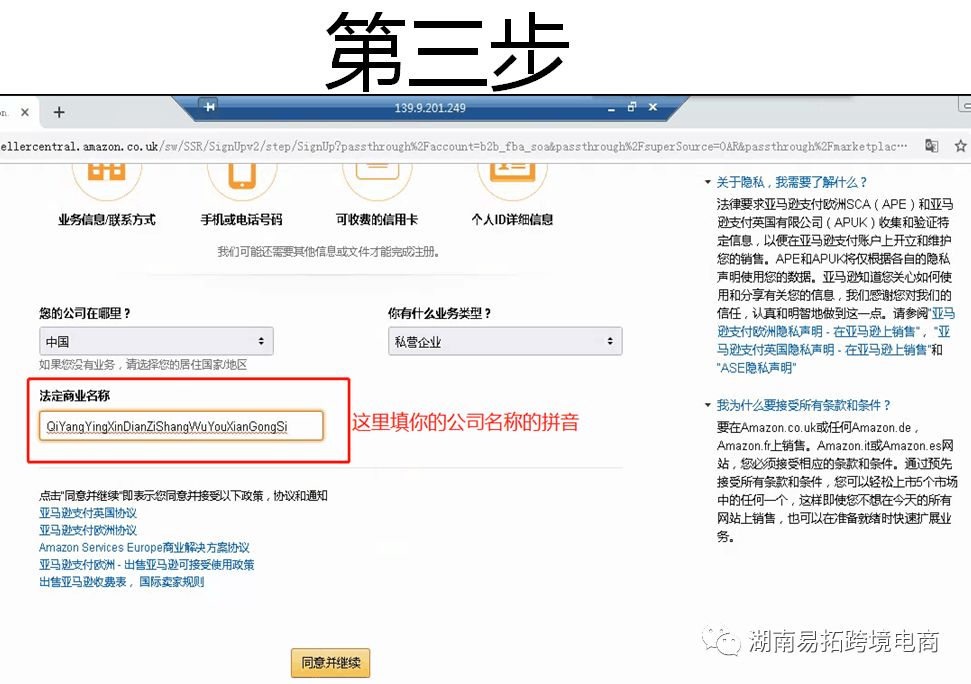Click the legal business name input field
This screenshot has width=971, height=684.
click(181, 426)
